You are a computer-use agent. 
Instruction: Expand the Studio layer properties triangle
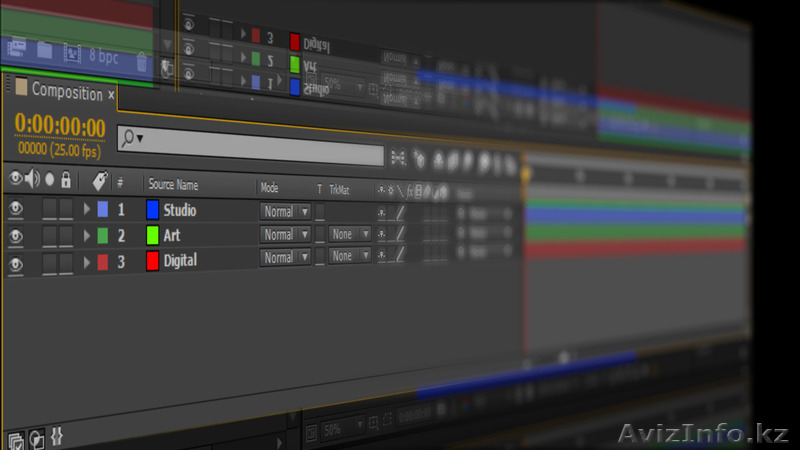coord(87,211)
